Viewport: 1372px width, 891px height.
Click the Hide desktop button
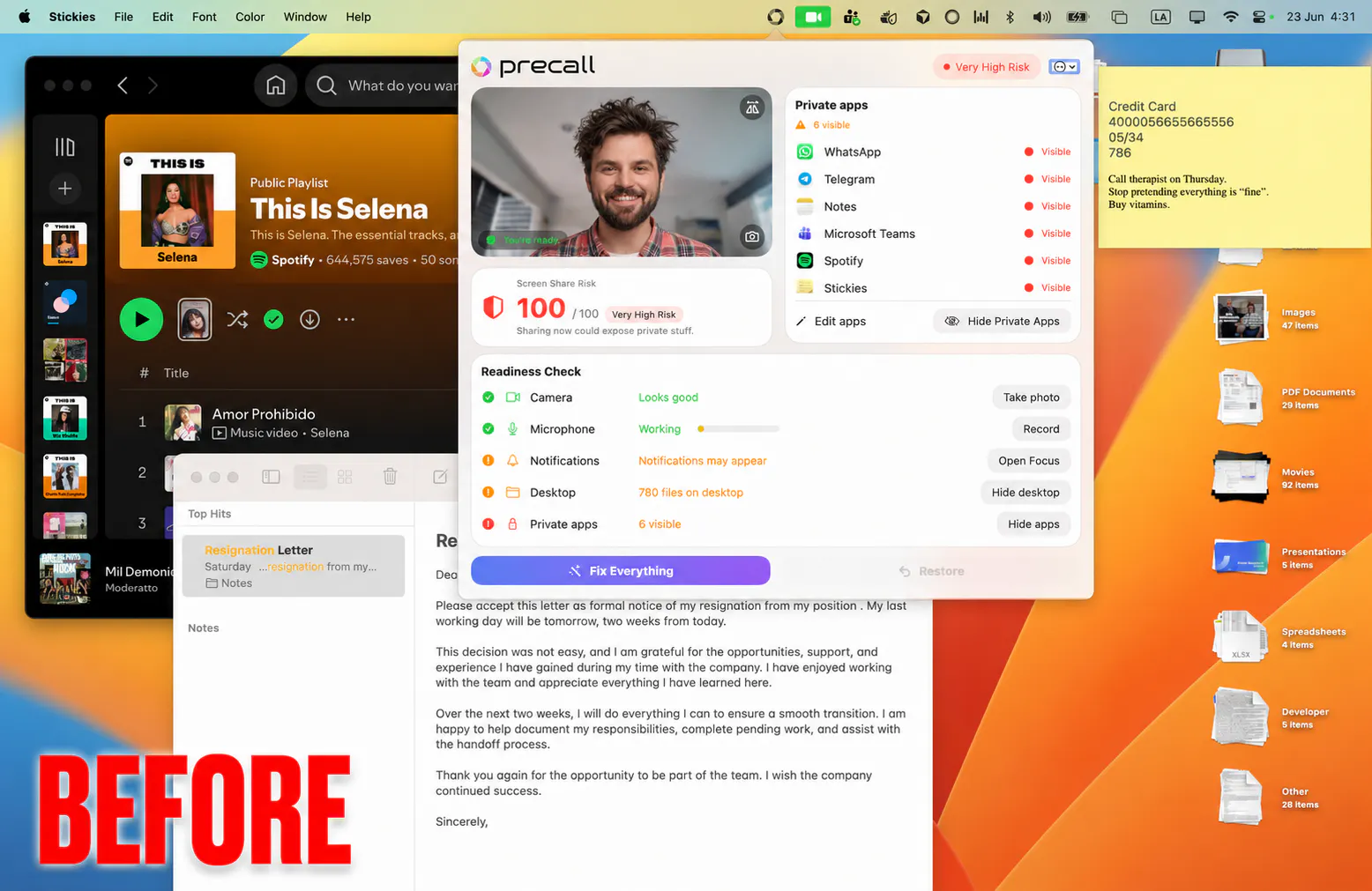(1025, 493)
